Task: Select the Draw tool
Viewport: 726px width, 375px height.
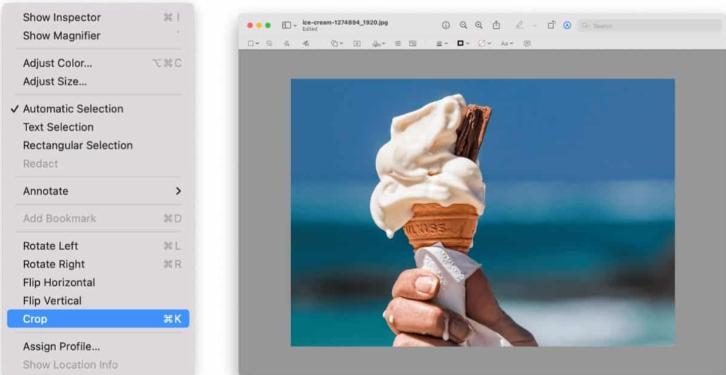Action: click(x=306, y=44)
